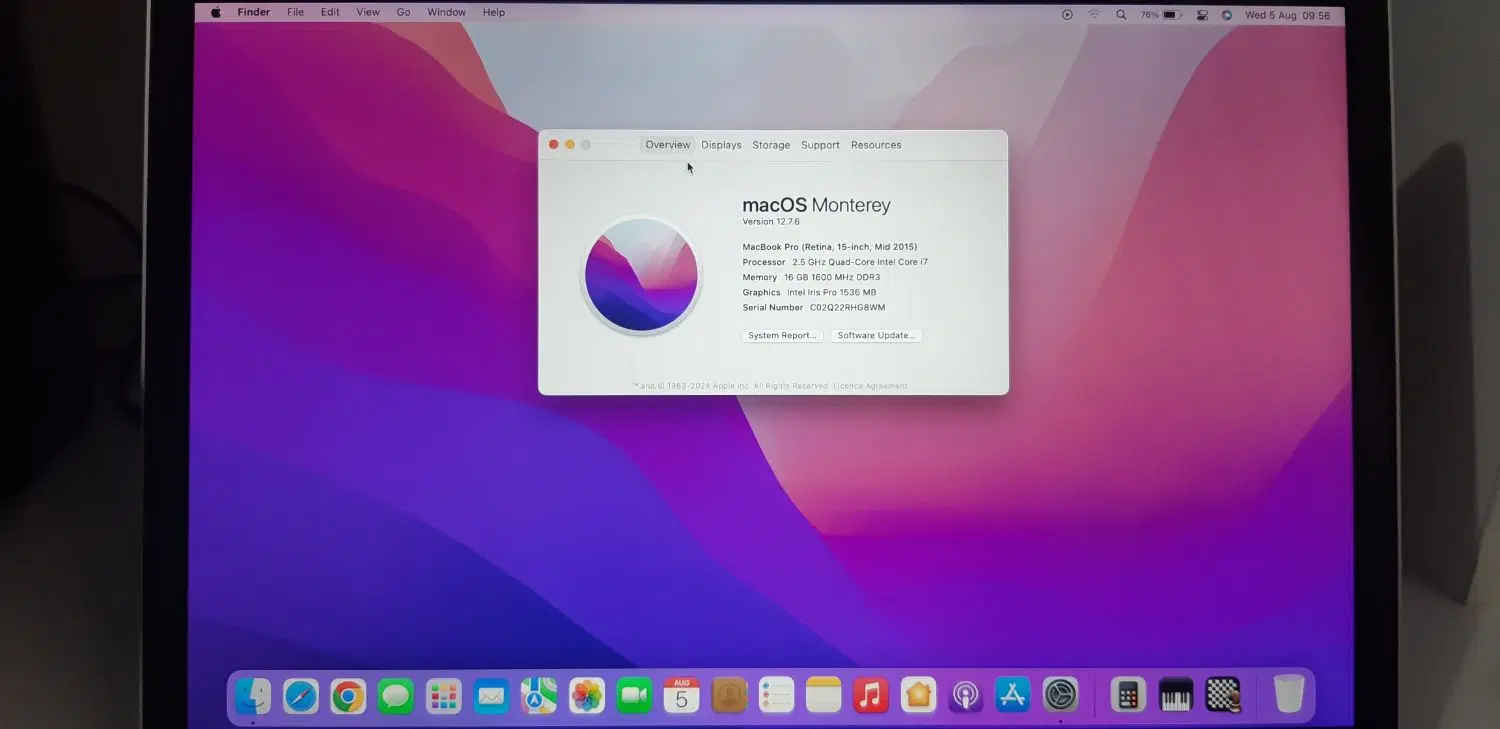Launch Maps from the Dock

pyautogui.click(x=539, y=695)
